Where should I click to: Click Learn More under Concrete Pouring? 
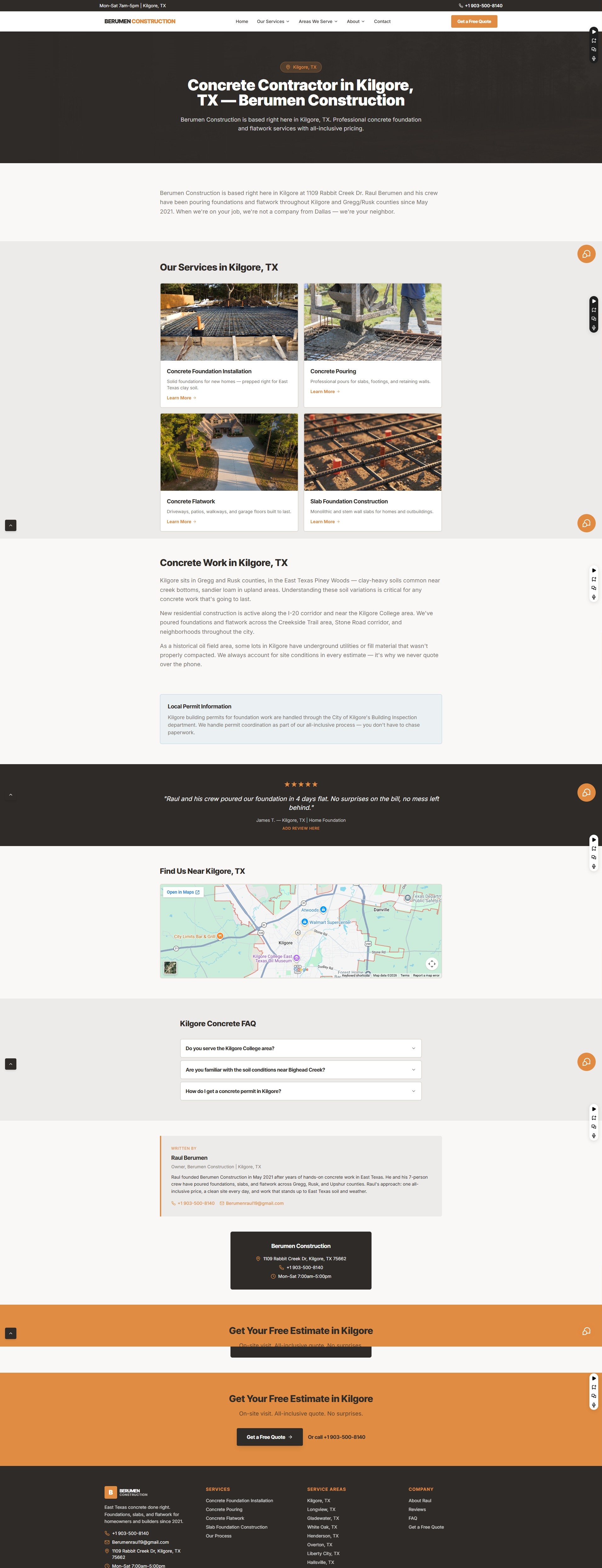tap(325, 392)
